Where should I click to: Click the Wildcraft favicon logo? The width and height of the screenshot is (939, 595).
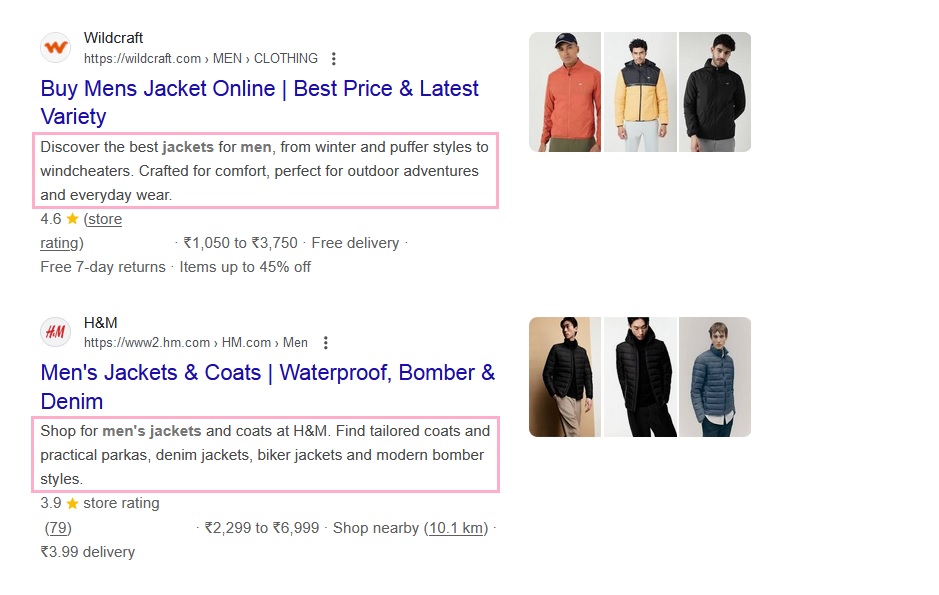click(56, 47)
